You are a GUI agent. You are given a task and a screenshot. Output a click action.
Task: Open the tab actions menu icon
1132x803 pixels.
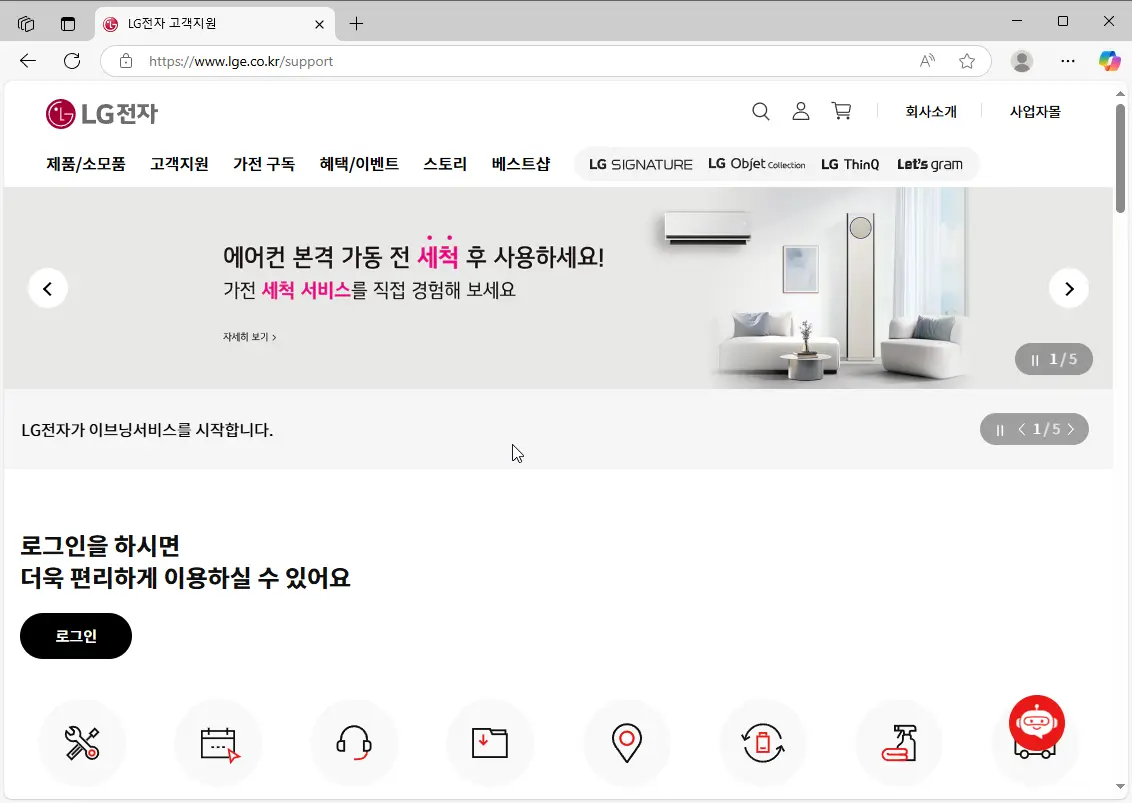(68, 24)
